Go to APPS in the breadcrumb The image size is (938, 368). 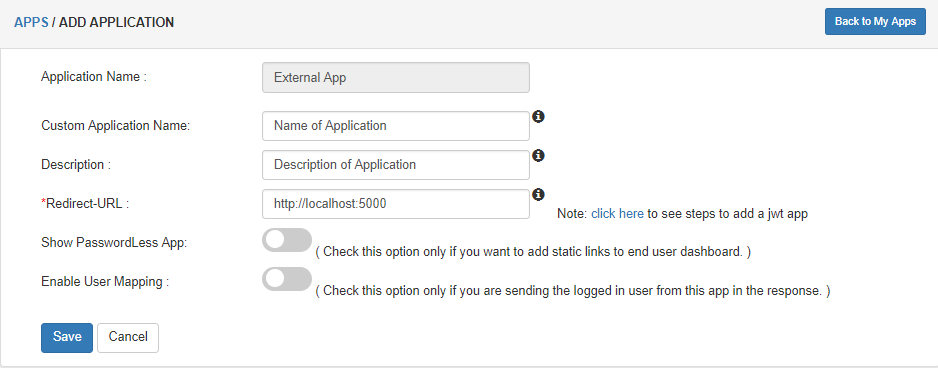point(31,23)
